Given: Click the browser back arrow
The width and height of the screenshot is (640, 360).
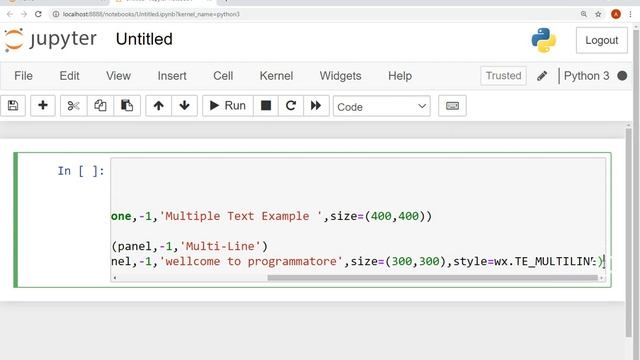Looking at the screenshot, I should click(10, 14).
